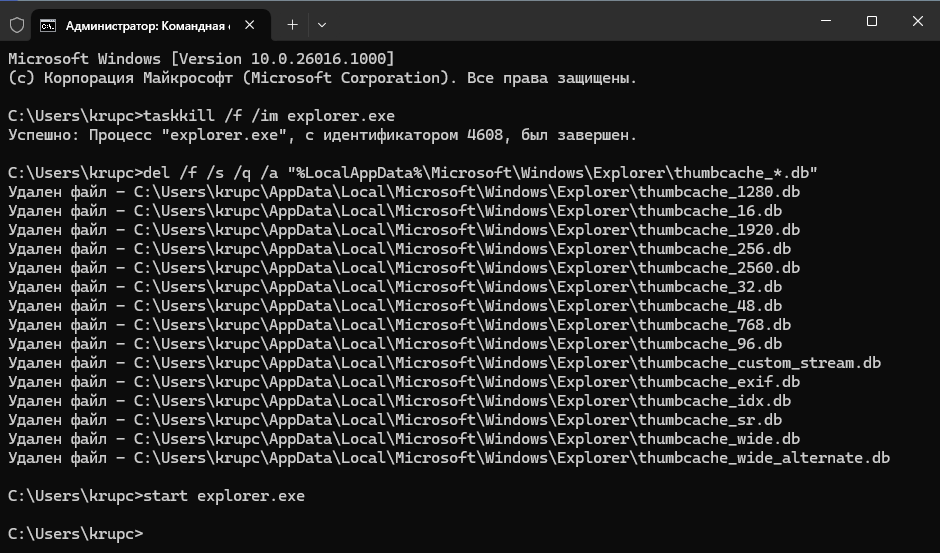Close the terminal window
Image resolution: width=940 pixels, height=553 pixels.
(x=917, y=22)
